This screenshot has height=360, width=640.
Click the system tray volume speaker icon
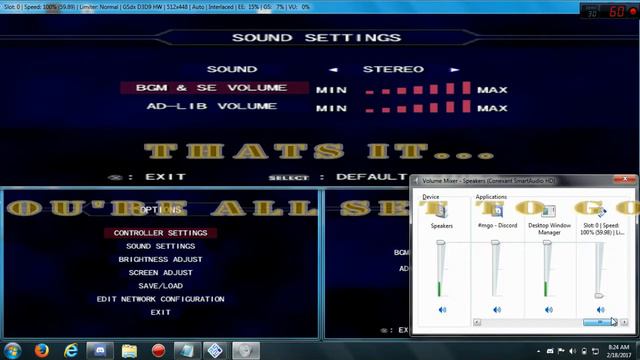click(x=573, y=351)
